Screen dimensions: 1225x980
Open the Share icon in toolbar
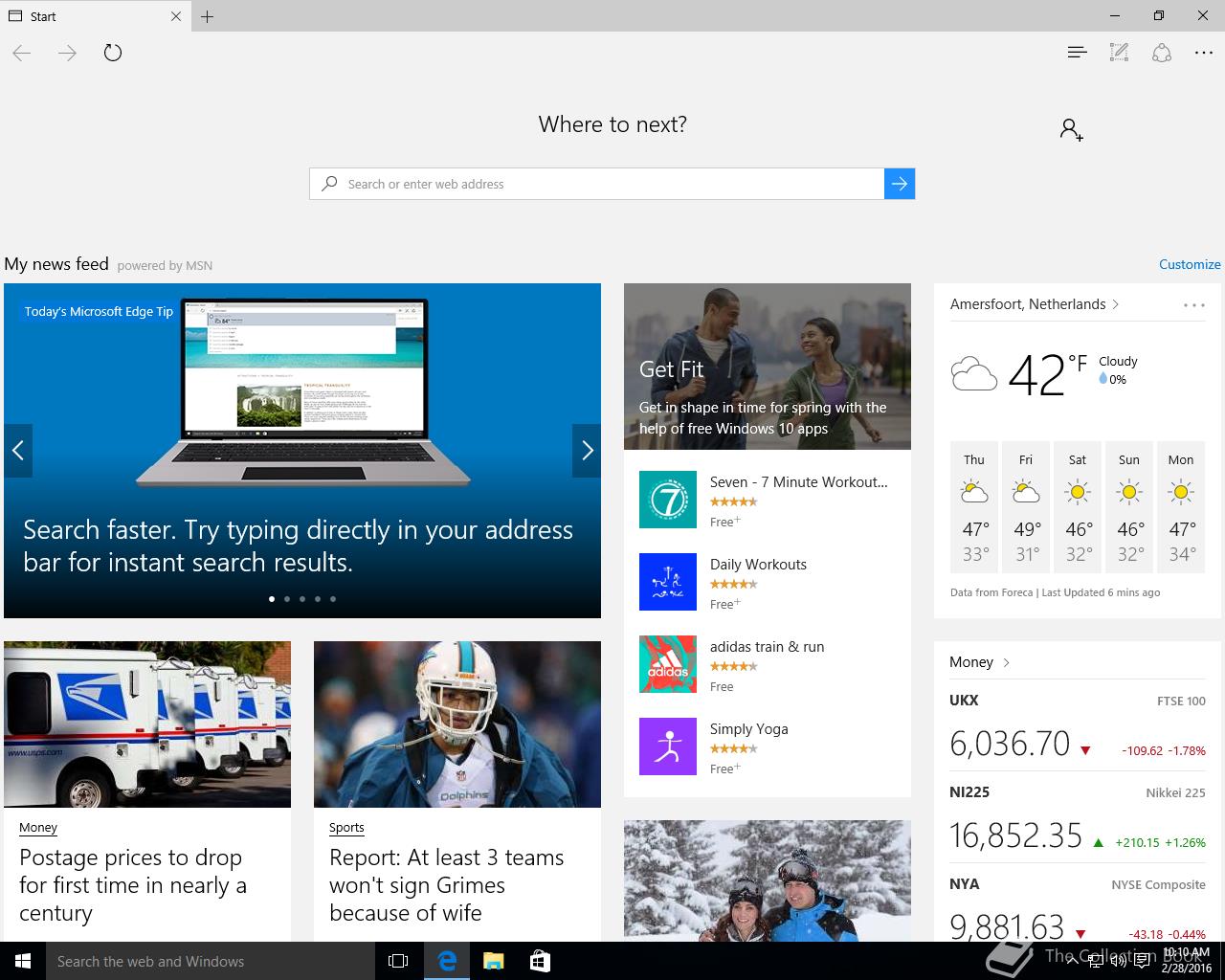[1162, 53]
